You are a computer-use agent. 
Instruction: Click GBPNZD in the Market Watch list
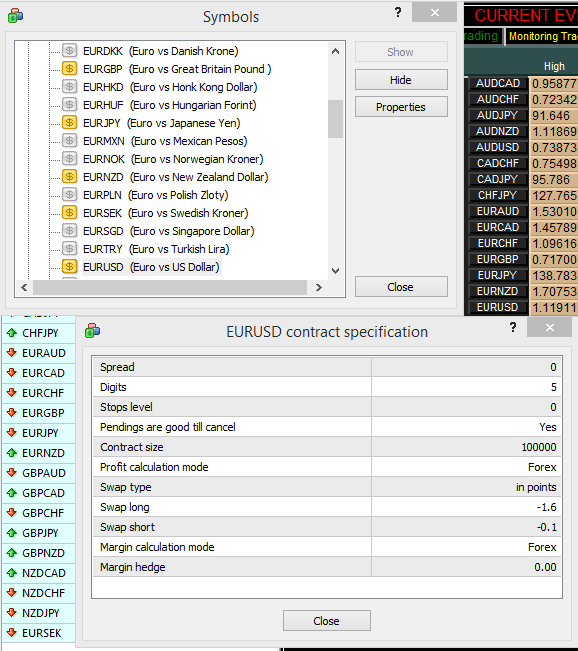(43, 553)
